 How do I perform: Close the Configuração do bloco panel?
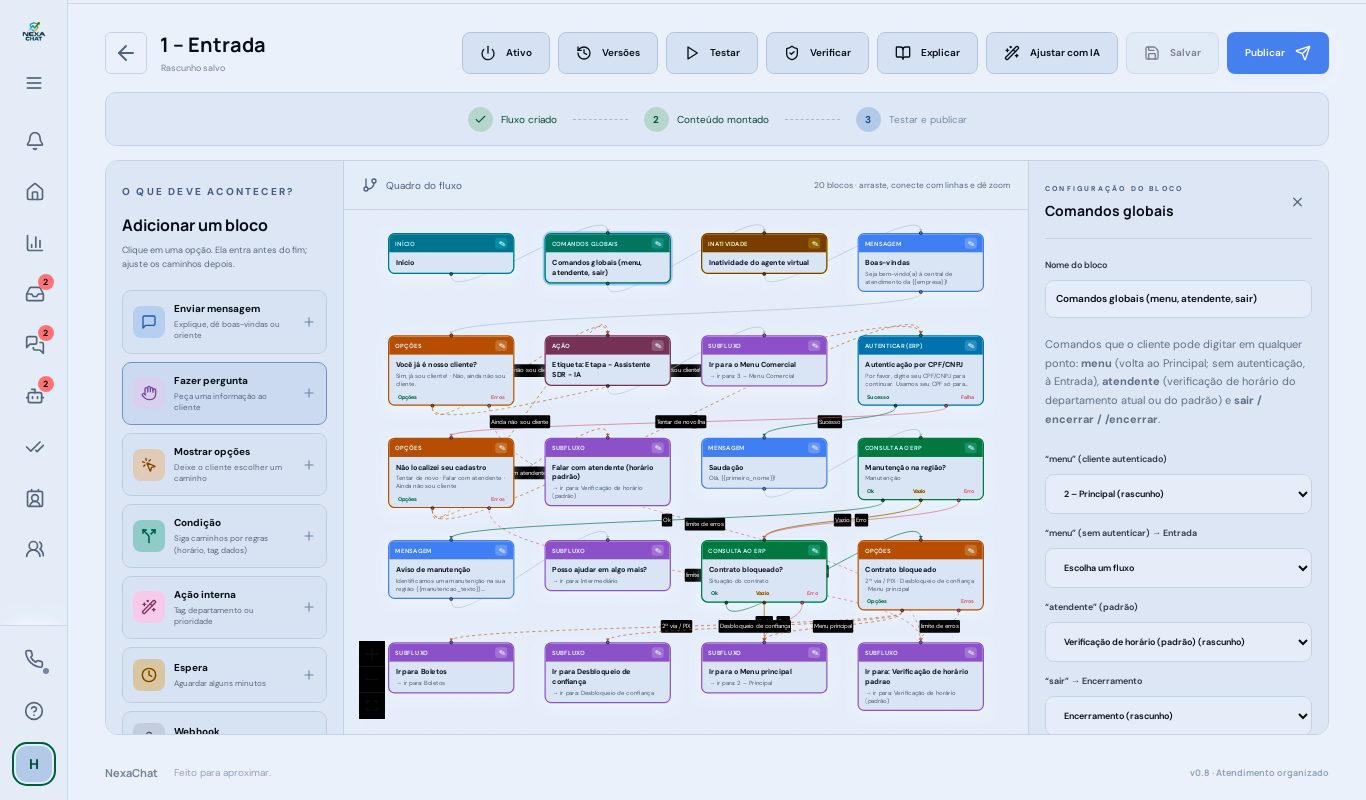click(1297, 202)
